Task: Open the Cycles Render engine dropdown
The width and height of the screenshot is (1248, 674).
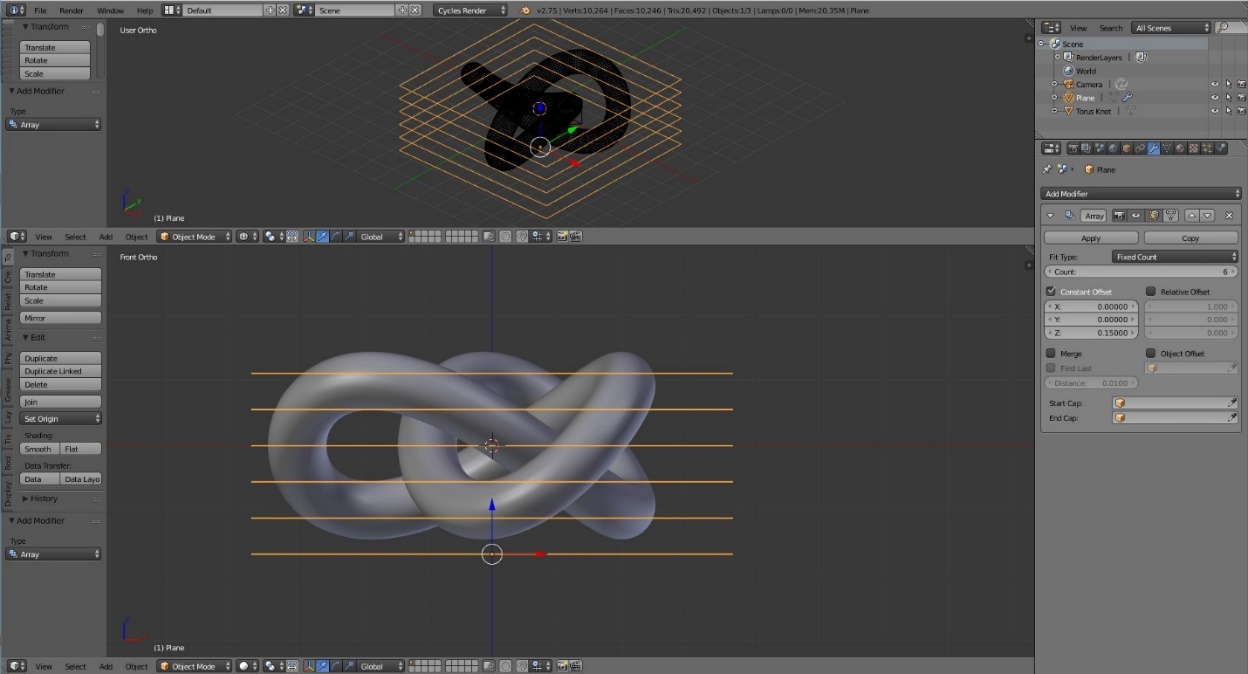Action: click(x=470, y=10)
